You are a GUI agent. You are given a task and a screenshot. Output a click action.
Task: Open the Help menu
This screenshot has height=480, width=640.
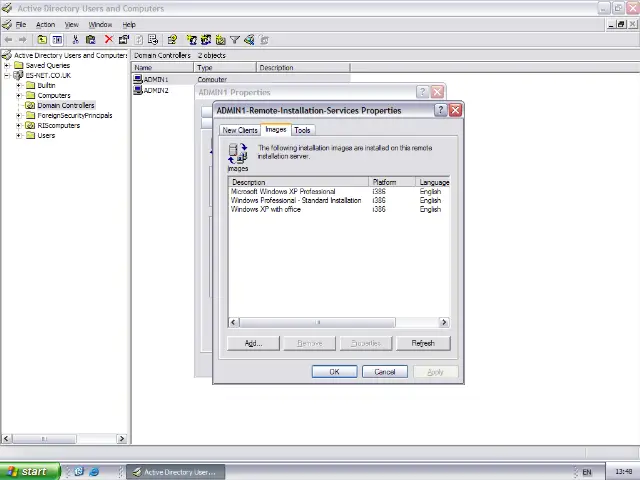point(129,24)
